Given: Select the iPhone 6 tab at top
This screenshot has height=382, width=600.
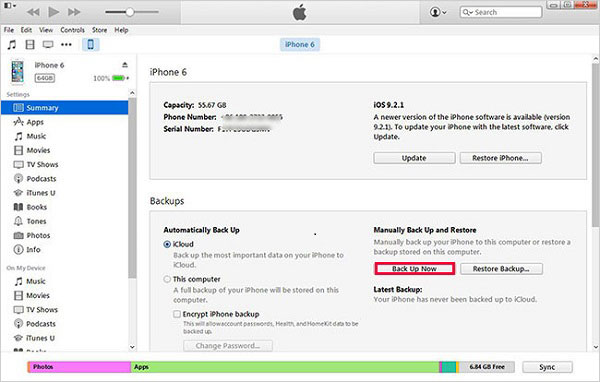Looking at the screenshot, I should click(x=300, y=44).
